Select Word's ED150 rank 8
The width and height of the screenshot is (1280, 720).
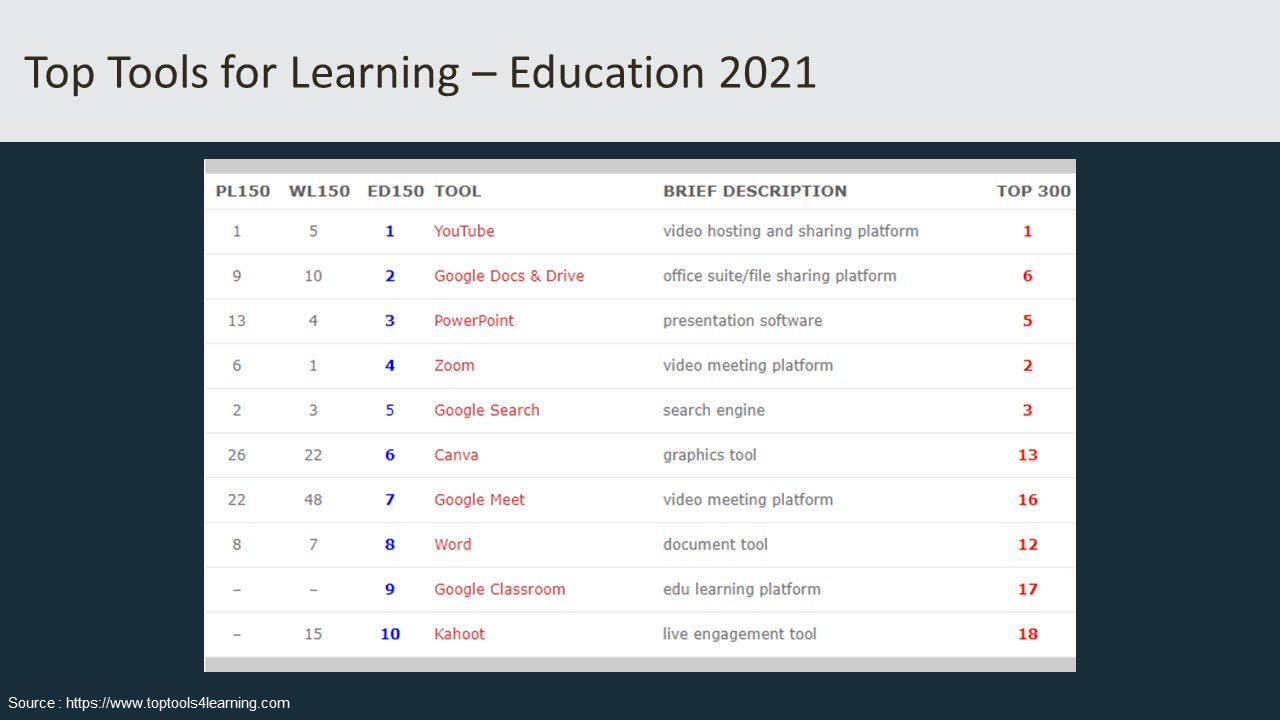[x=390, y=545]
